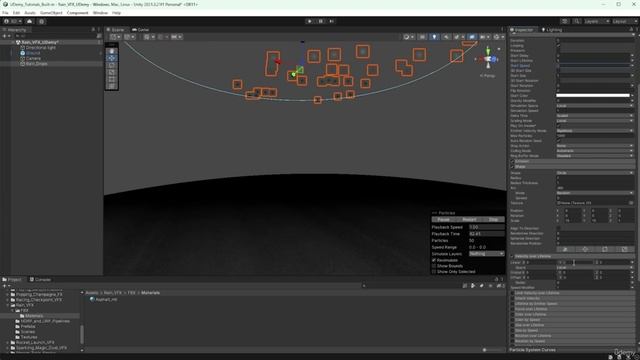Click the second shape gizmo tool button
Screen dimensions: 640x360
pyautogui.click(x=585, y=249)
